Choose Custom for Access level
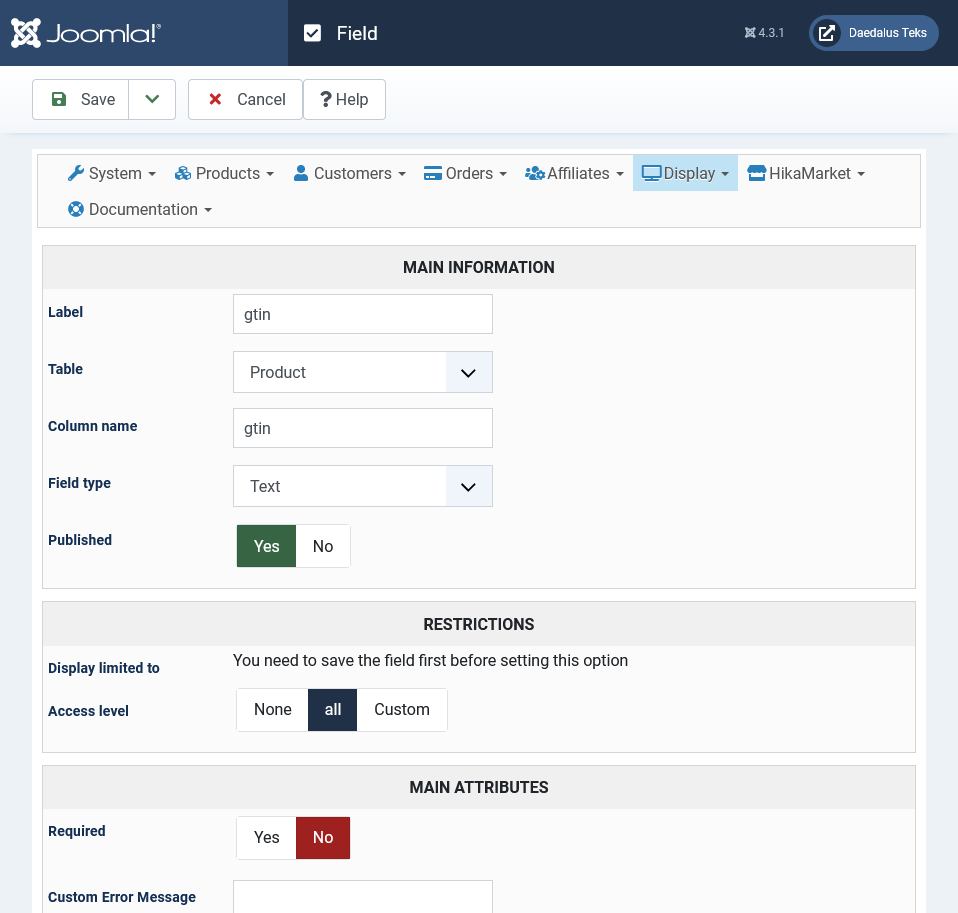Viewport: 958px width, 913px height. click(x=401, y=710)
